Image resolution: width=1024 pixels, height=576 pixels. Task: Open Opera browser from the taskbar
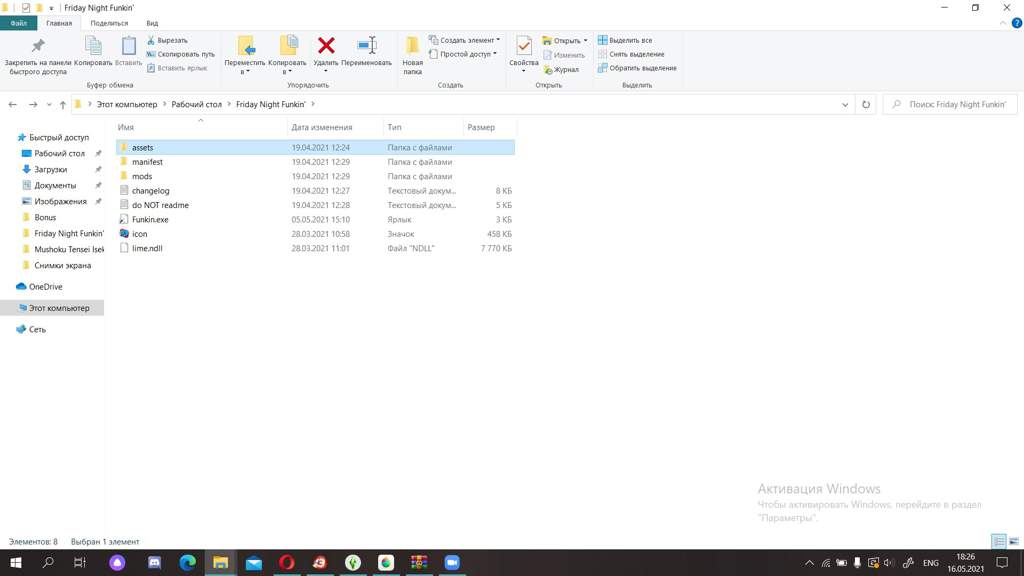[287, 562]
